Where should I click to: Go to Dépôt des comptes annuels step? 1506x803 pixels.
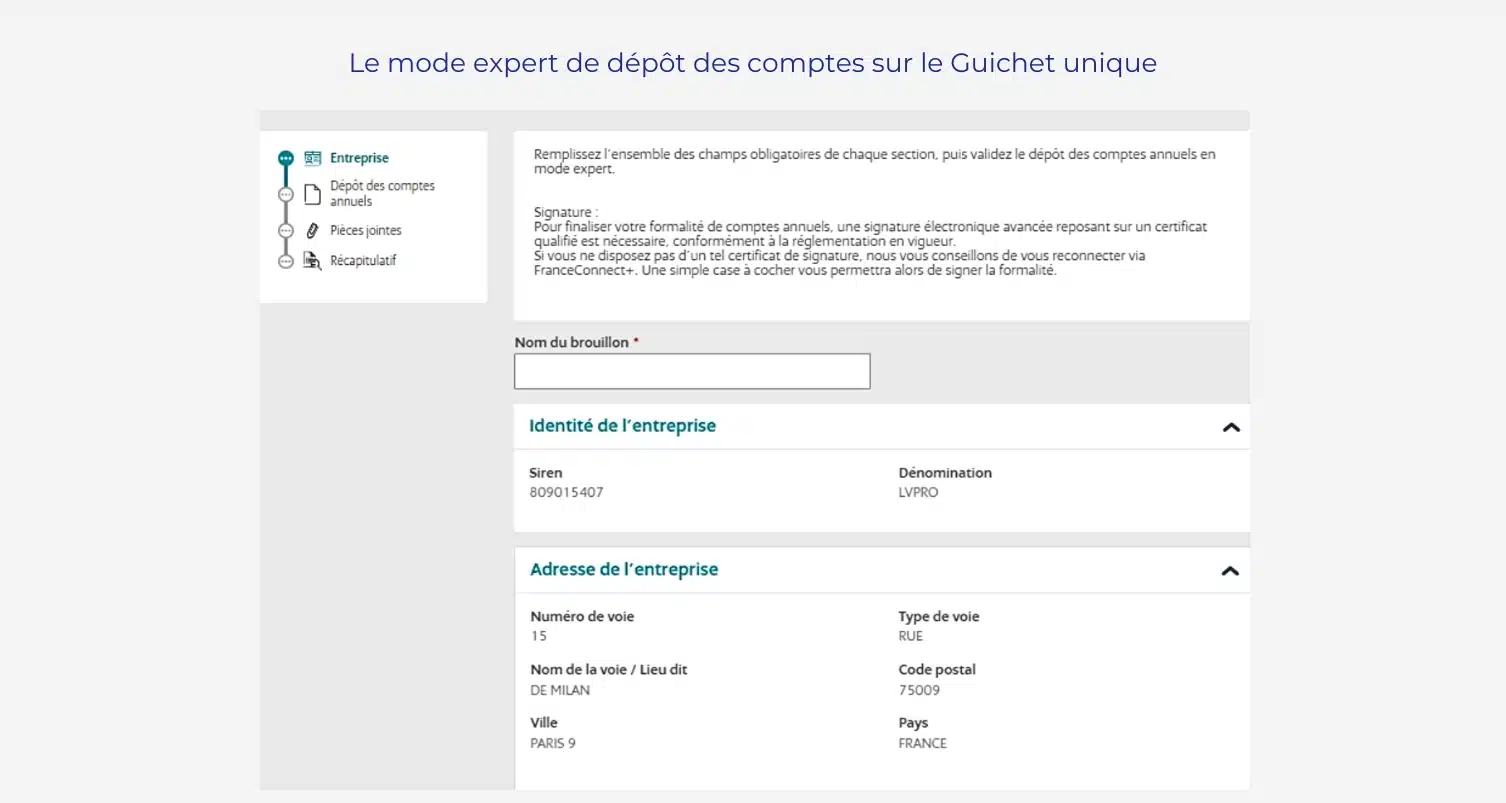point(382,194)
